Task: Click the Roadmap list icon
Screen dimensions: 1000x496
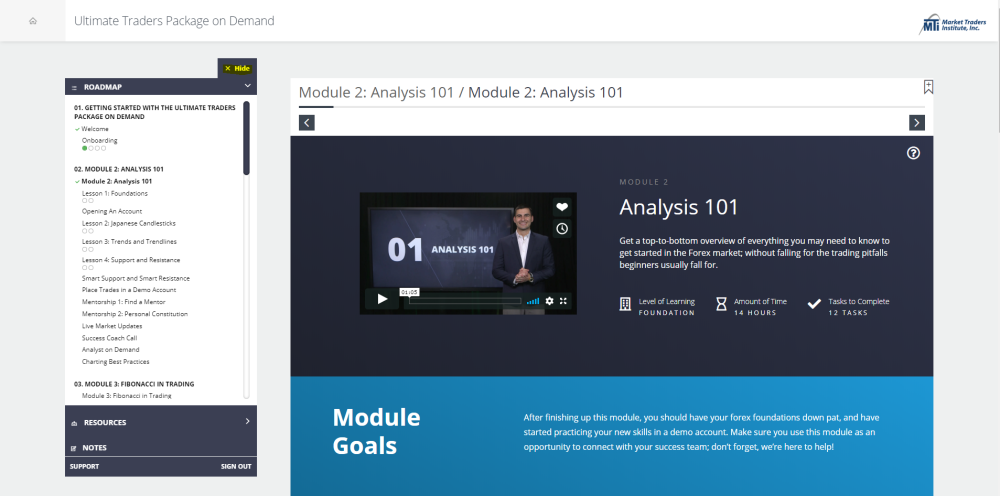Action: click(74, 87)
